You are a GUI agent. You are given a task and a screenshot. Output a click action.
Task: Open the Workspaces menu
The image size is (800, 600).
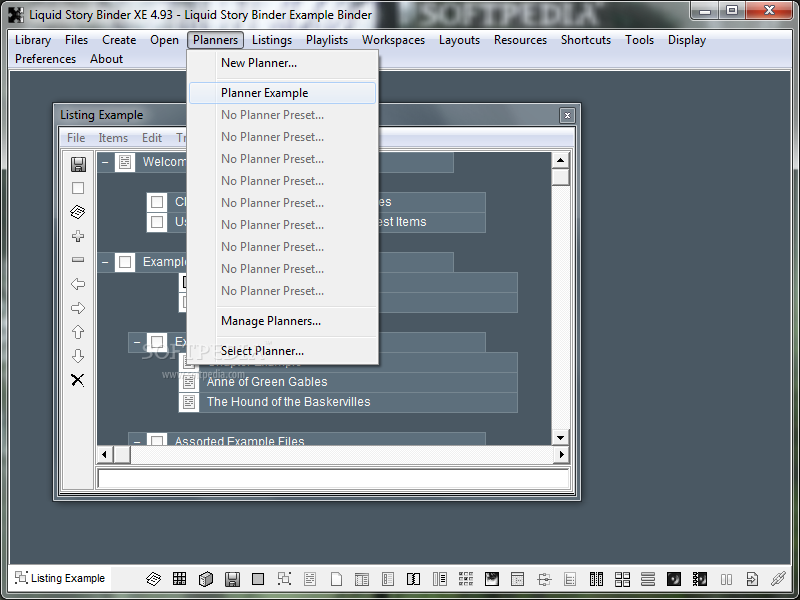pyautogui.click(x=393, y=40)
